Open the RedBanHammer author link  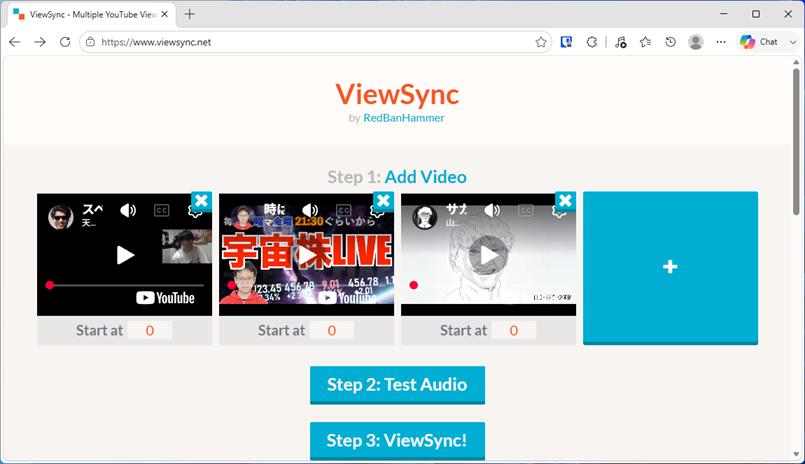404,118
